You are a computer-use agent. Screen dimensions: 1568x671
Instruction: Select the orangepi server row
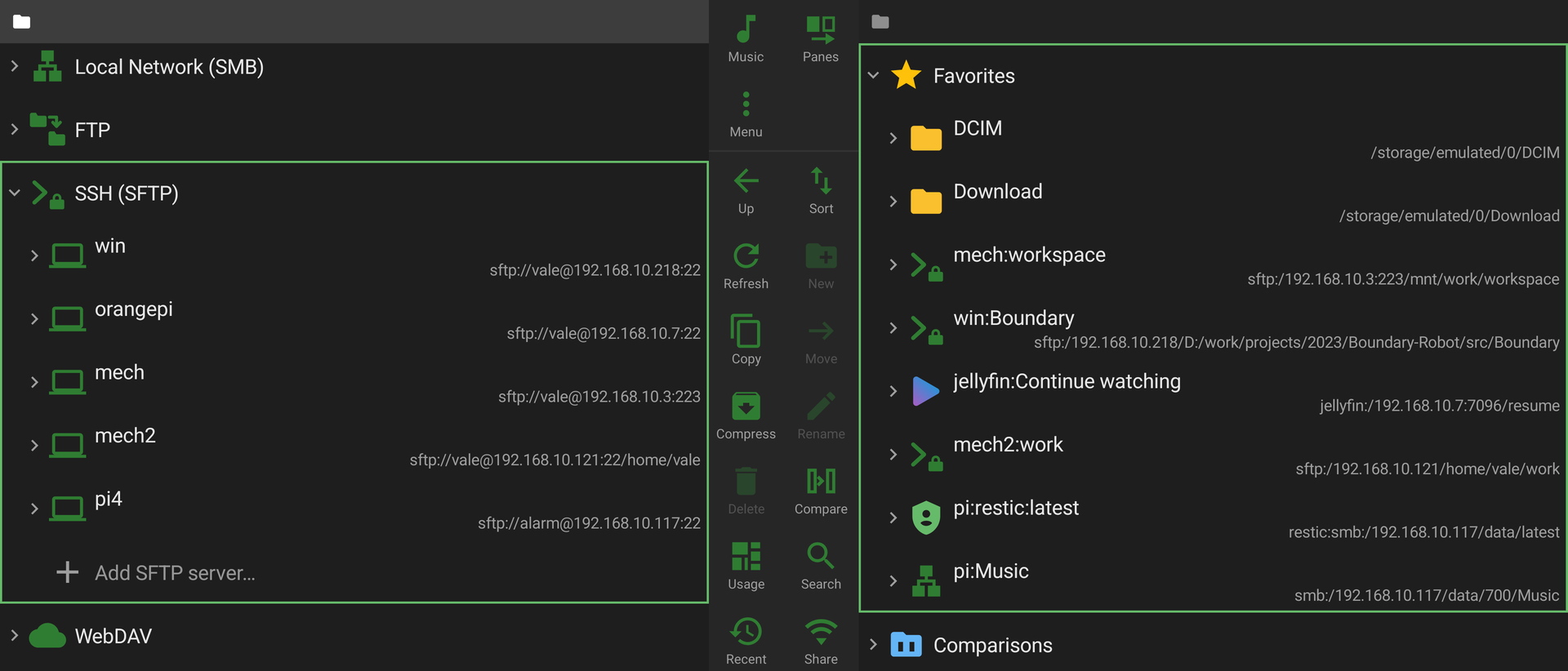tap(355, 319)
